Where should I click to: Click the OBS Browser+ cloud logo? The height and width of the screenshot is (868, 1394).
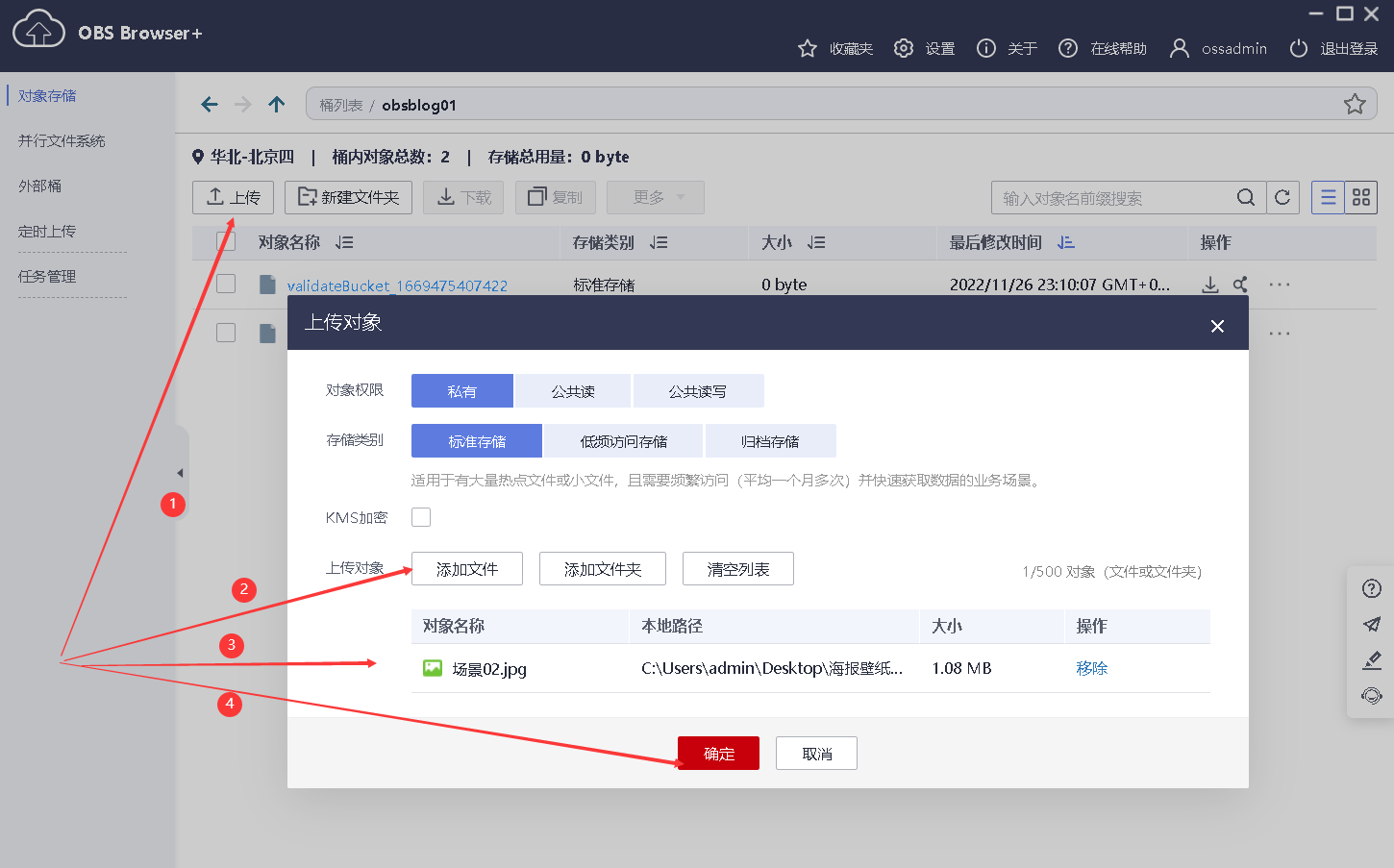(38, 29)
